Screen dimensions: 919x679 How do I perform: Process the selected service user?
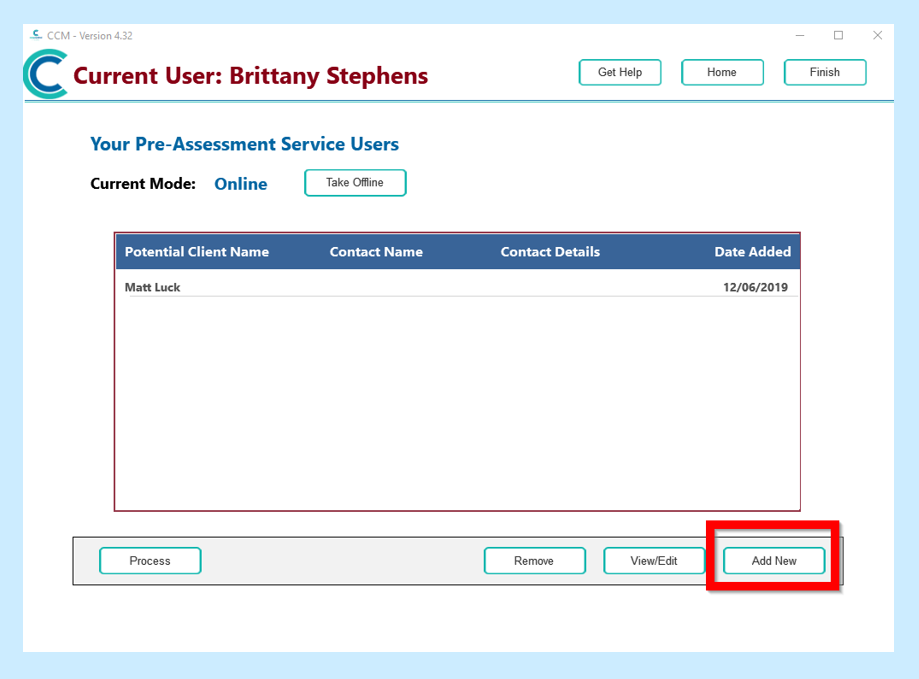150,561
